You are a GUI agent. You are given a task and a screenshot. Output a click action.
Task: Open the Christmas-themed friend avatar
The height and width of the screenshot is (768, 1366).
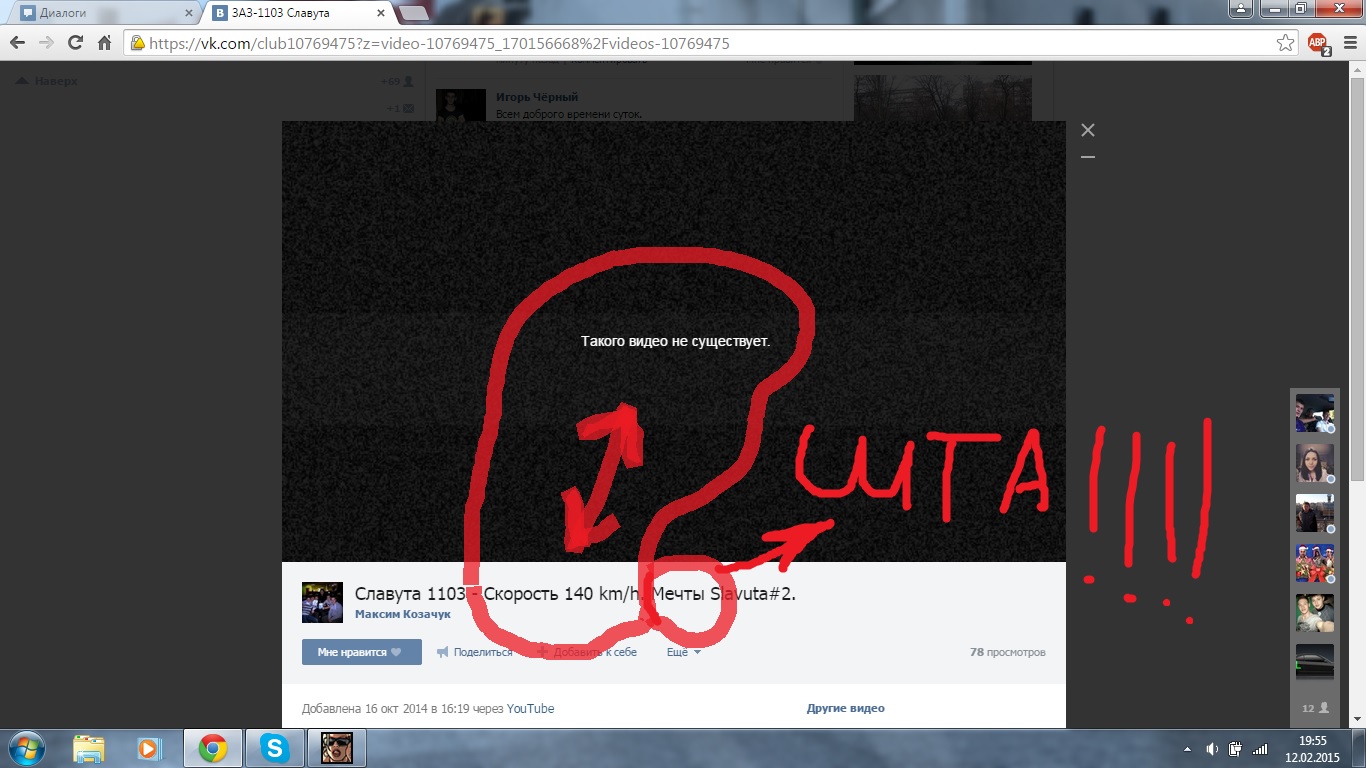pyautogui.click(x=1314, y=562)
